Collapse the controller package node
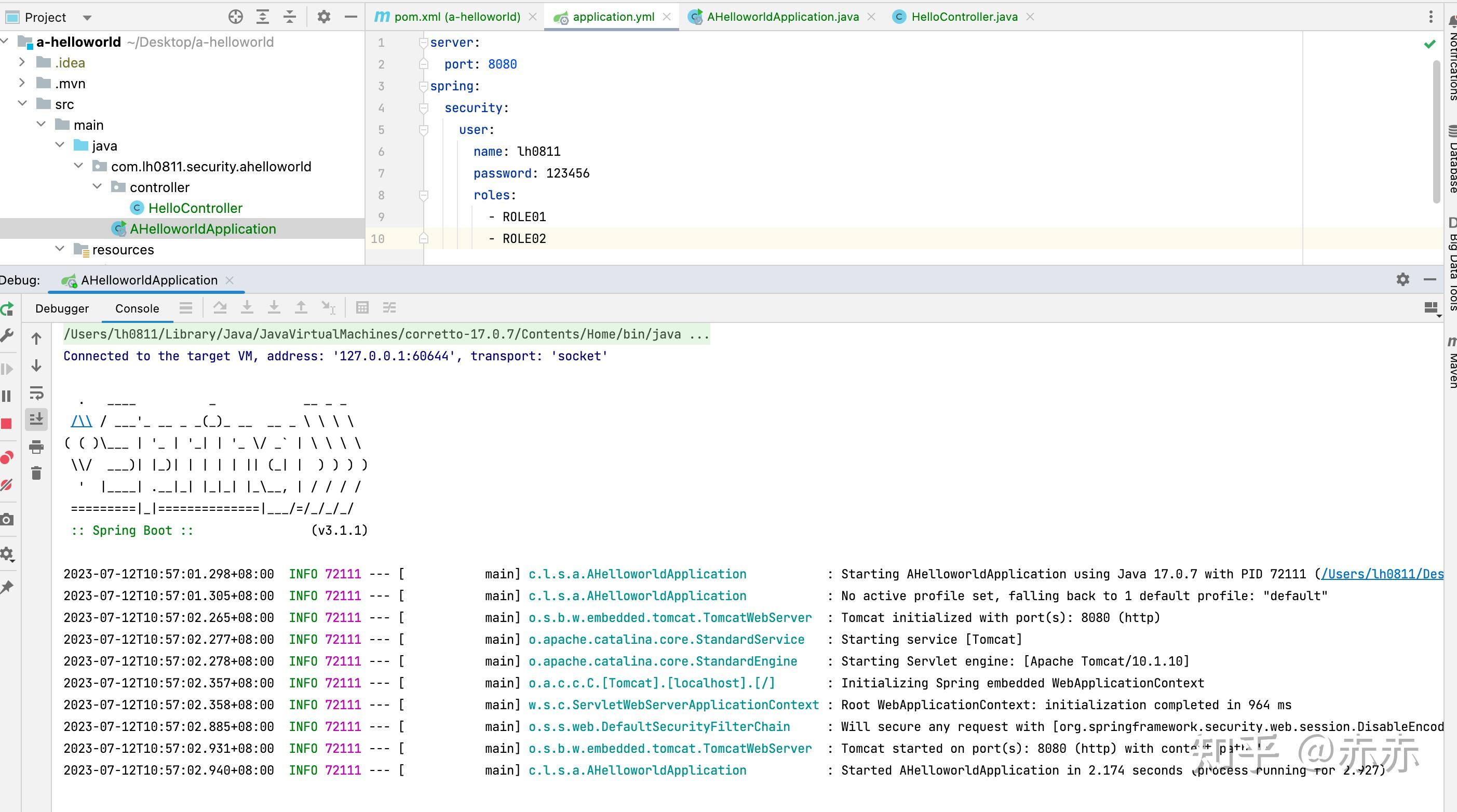The width and height of the screenshot is (1457, 812). 97,186
